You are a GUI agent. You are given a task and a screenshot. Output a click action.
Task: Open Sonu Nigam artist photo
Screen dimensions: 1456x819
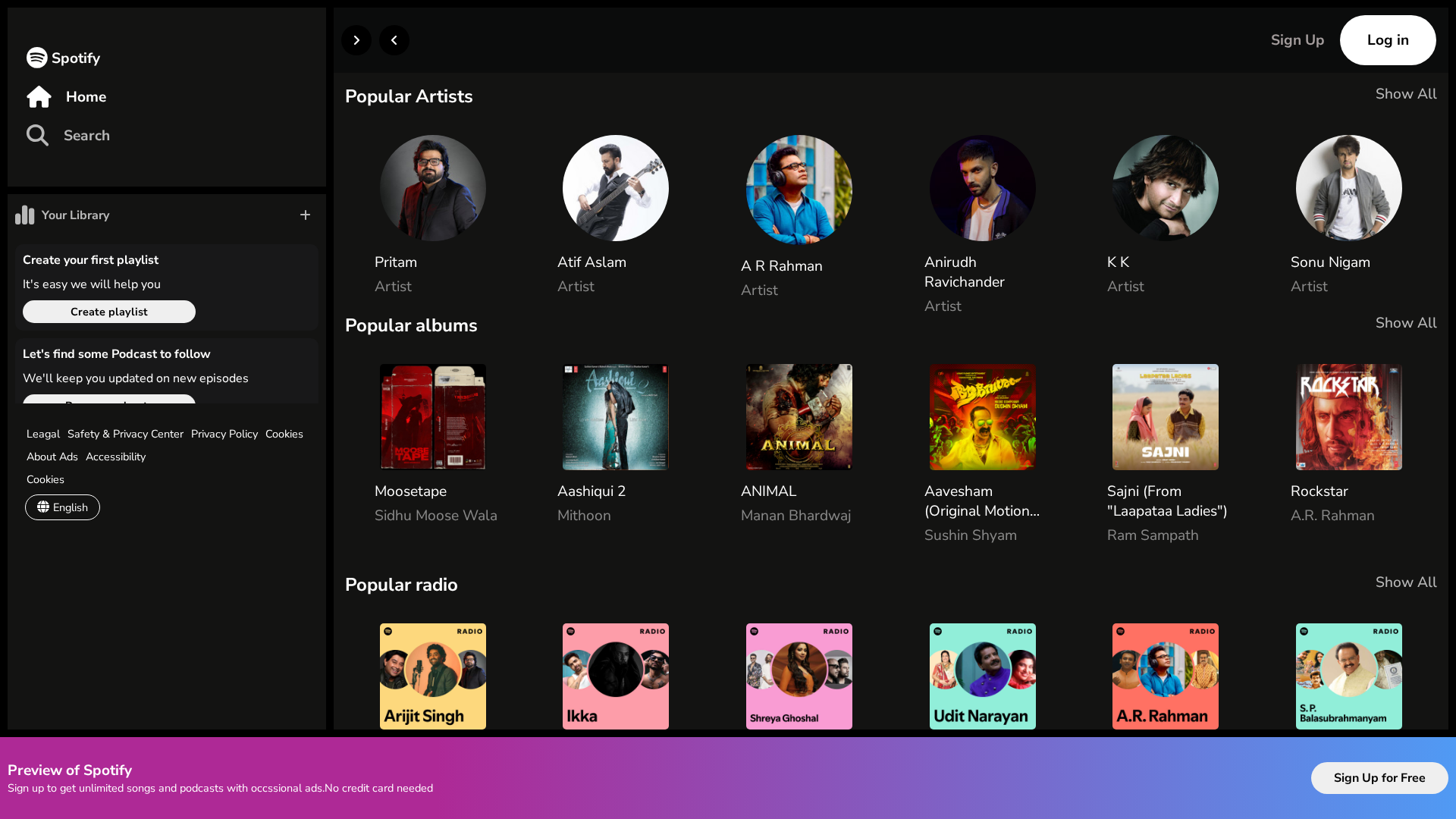(x=1349, y=188)
